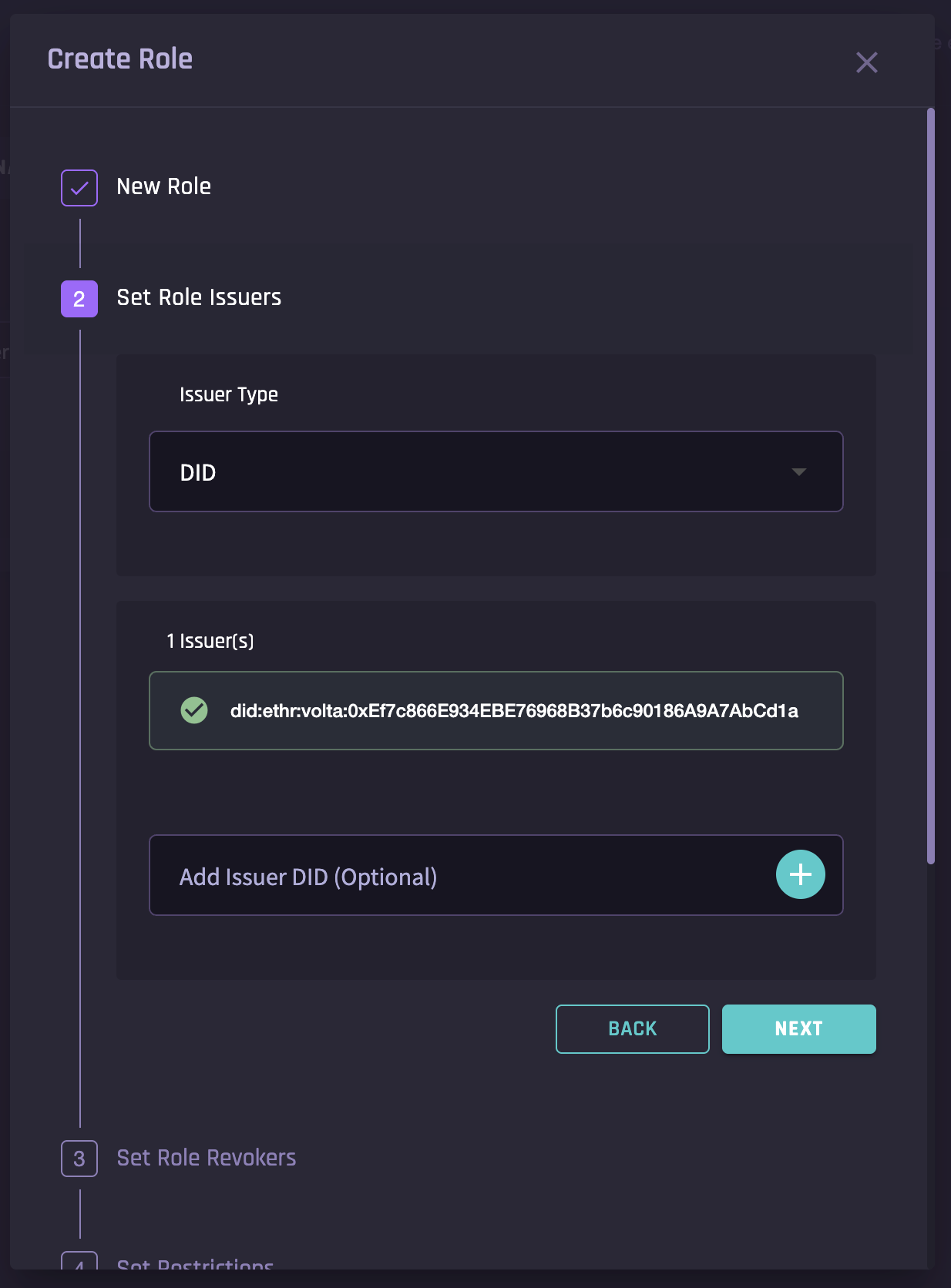This screenshot has height=1288, width=951.
Task: Click the step 3 number badge
Action: pyautogui.click(x=79, y=1159)
